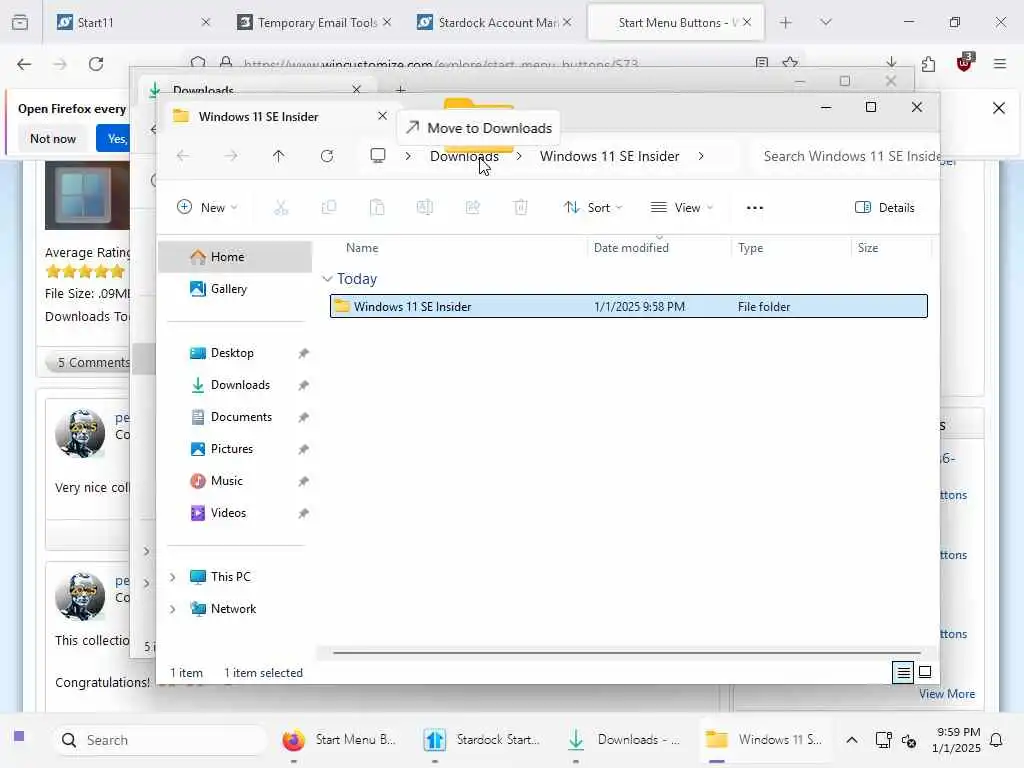Select Start Menu Buttons Firefox tab

[x=676, y=22]
